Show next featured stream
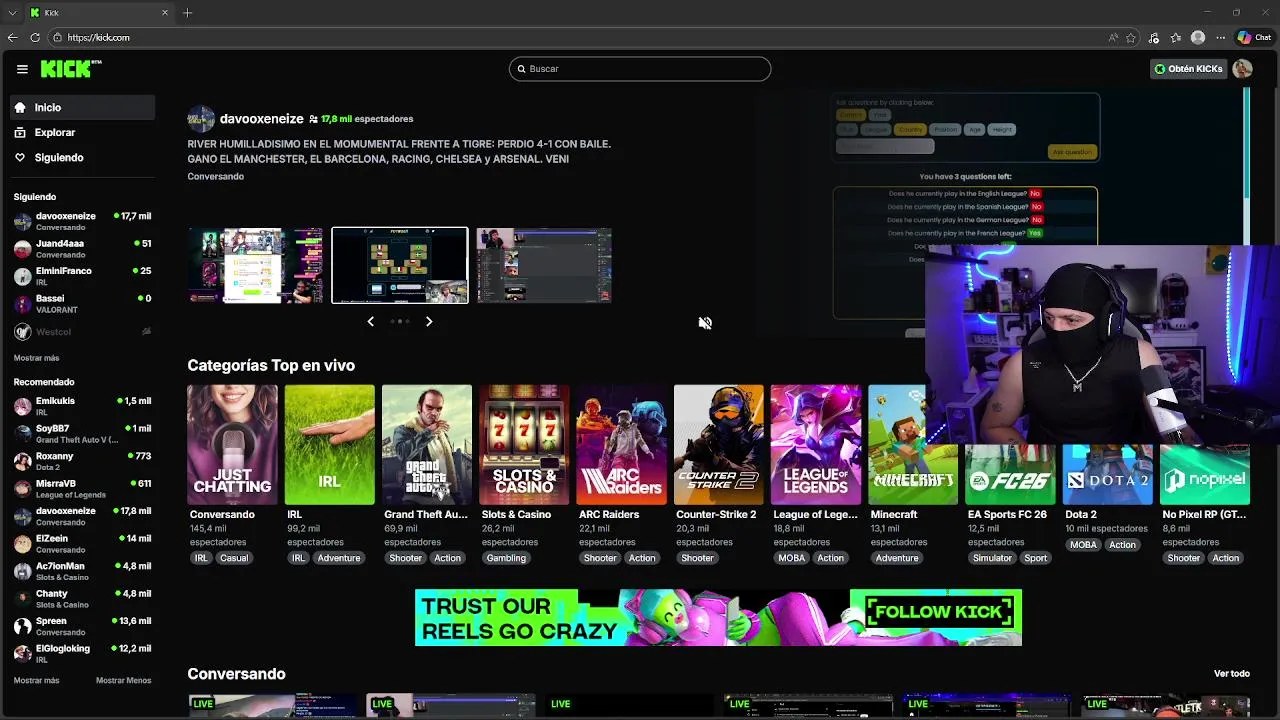This screenshot has height=720, width=1280. coord(429,321)
